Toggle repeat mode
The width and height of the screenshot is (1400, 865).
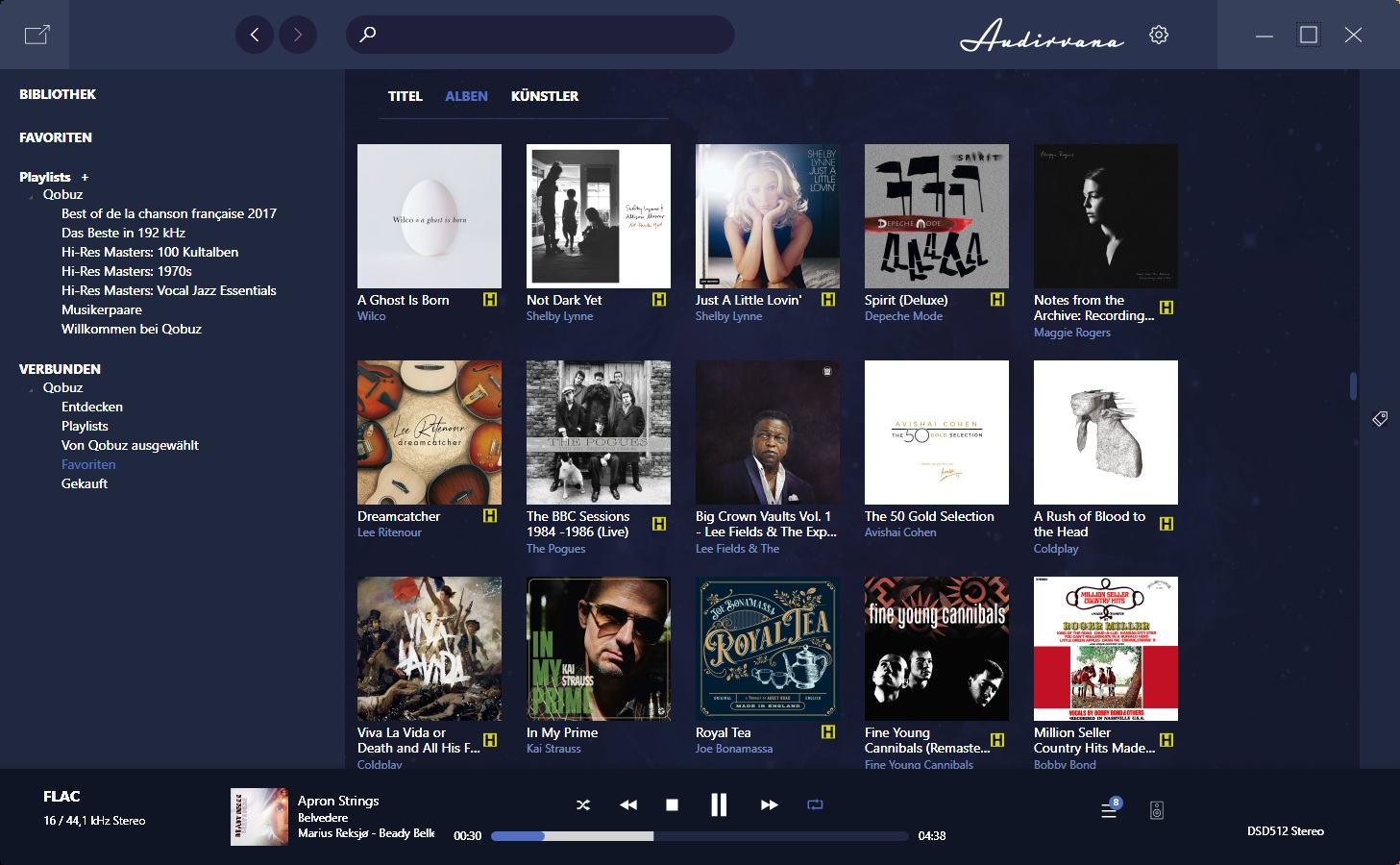coord(815,804)
